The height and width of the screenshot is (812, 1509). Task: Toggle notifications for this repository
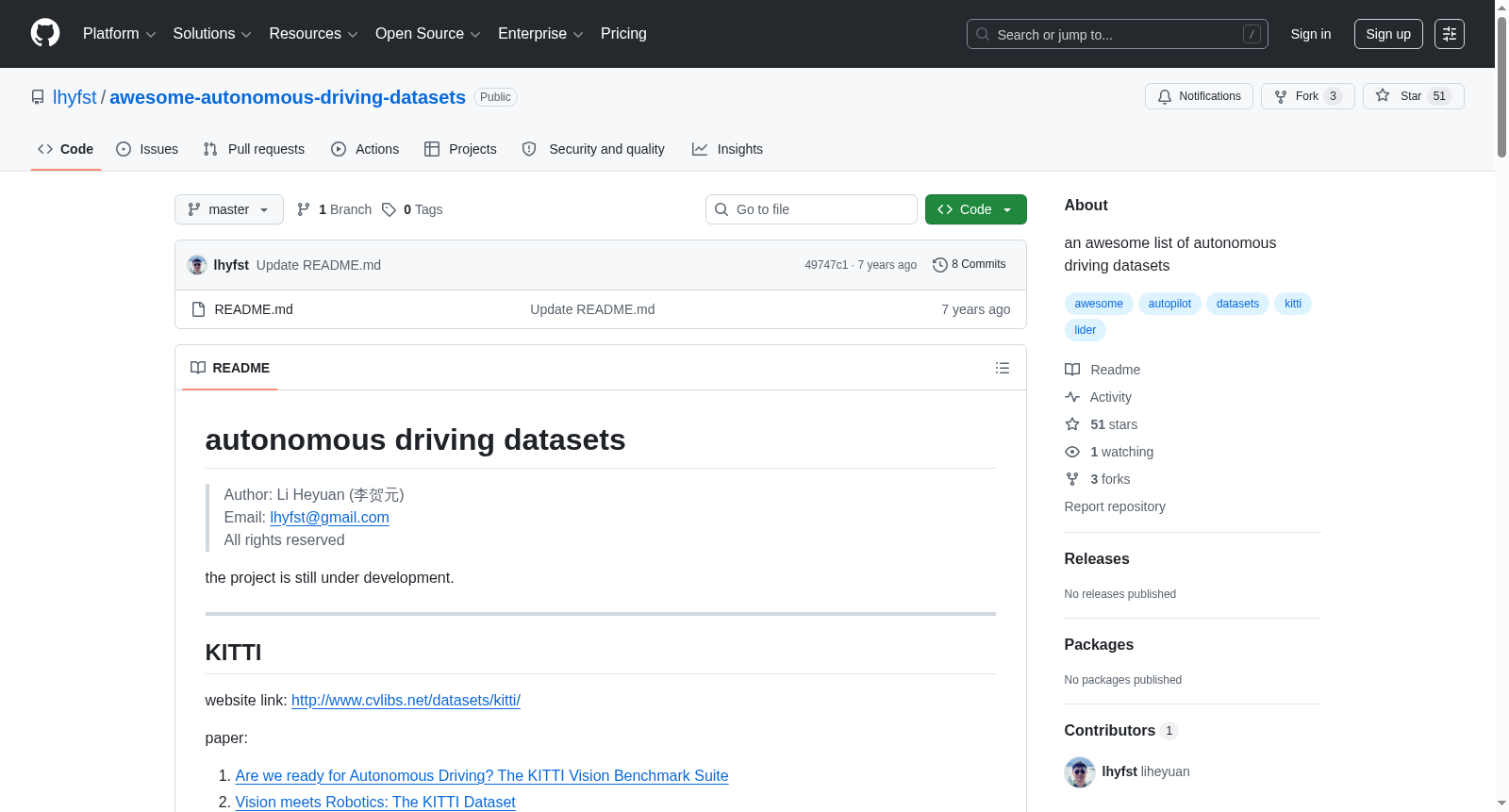tap(1199, 96)
